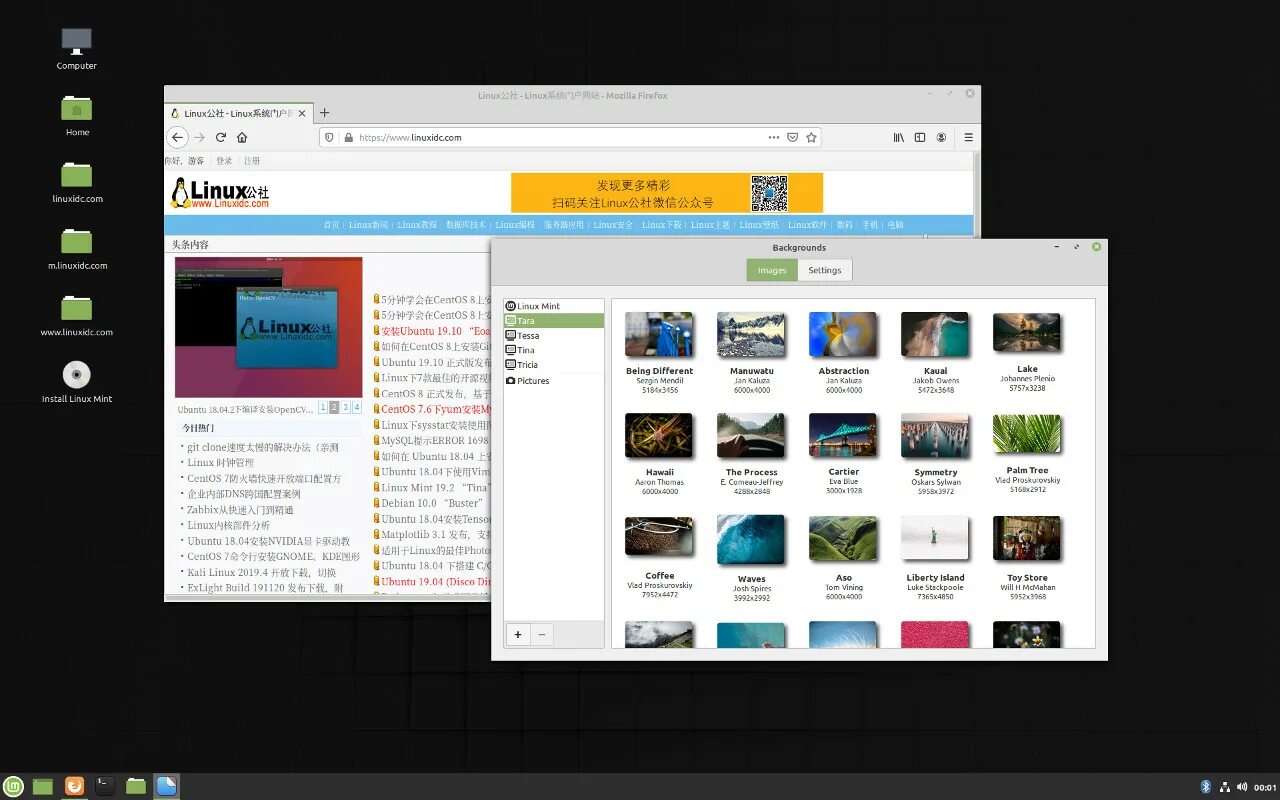Choose the Abstraction wallpaper thumbnail
The image size is (1280, 800).
click(843, 334)
